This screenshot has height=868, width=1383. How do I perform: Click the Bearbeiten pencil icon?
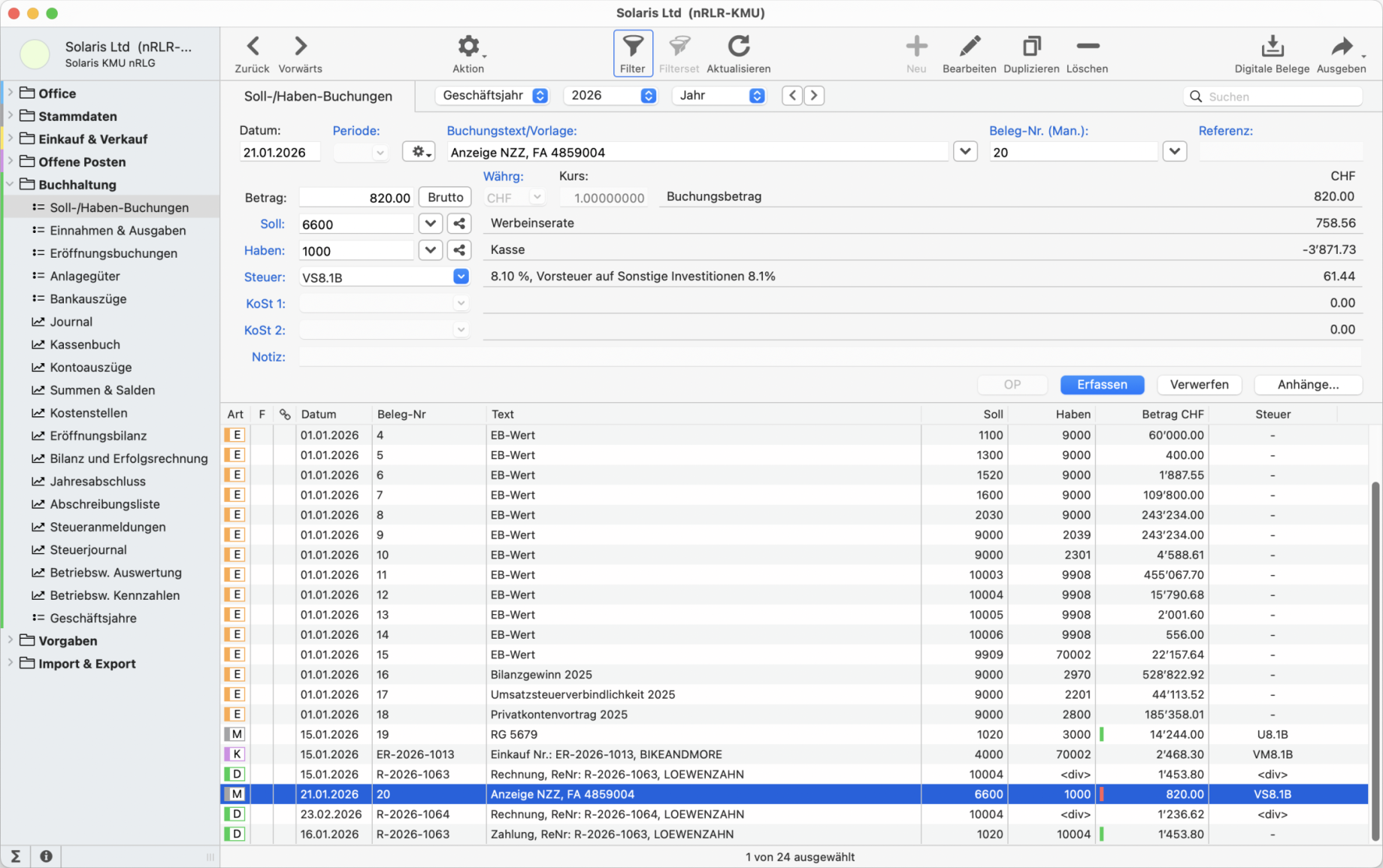point(969,47)
